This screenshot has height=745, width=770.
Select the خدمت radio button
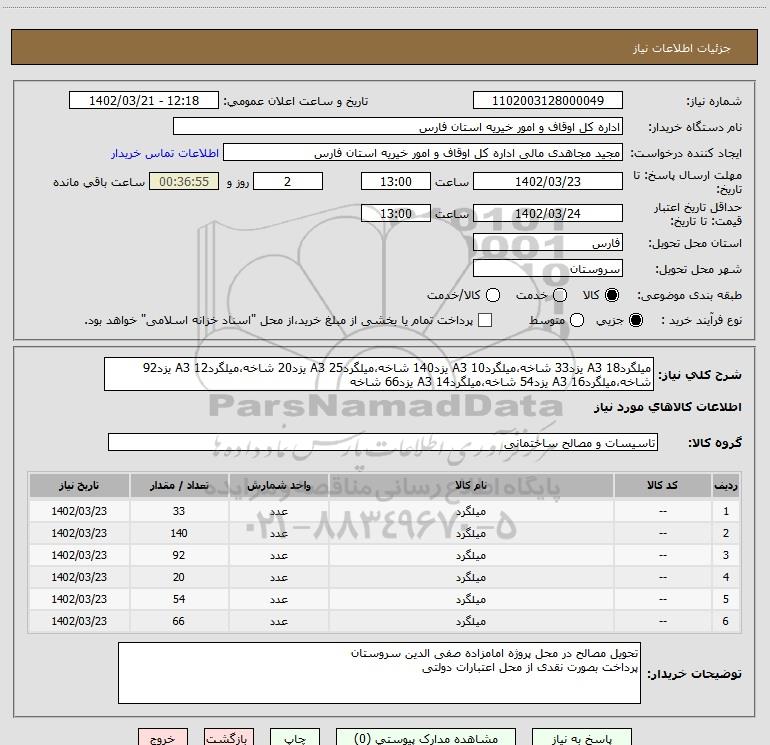[x=560, y=295]
